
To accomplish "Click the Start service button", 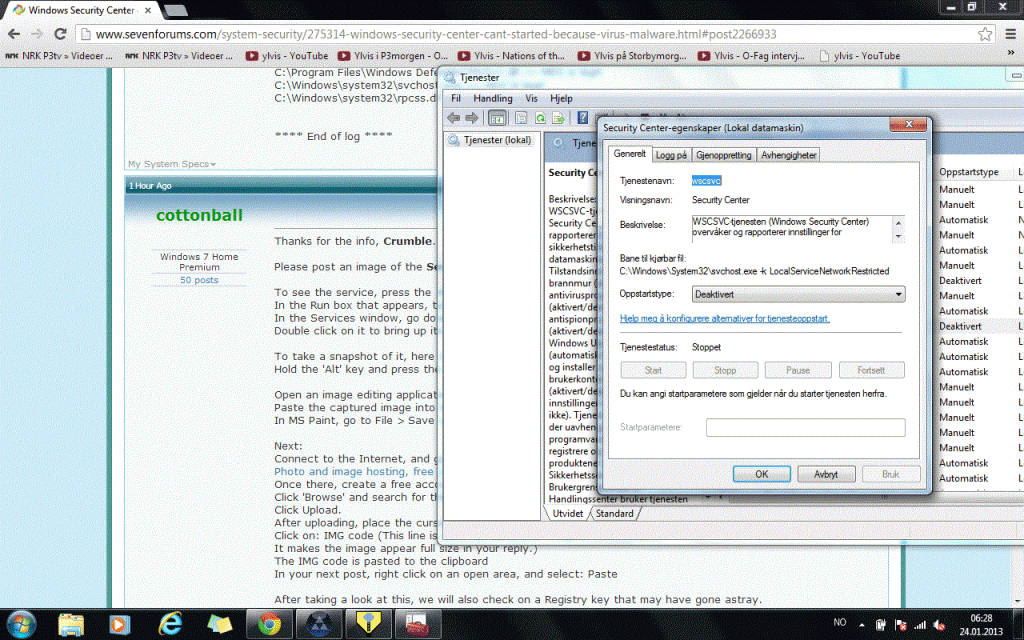I will (x=653, y=370).
